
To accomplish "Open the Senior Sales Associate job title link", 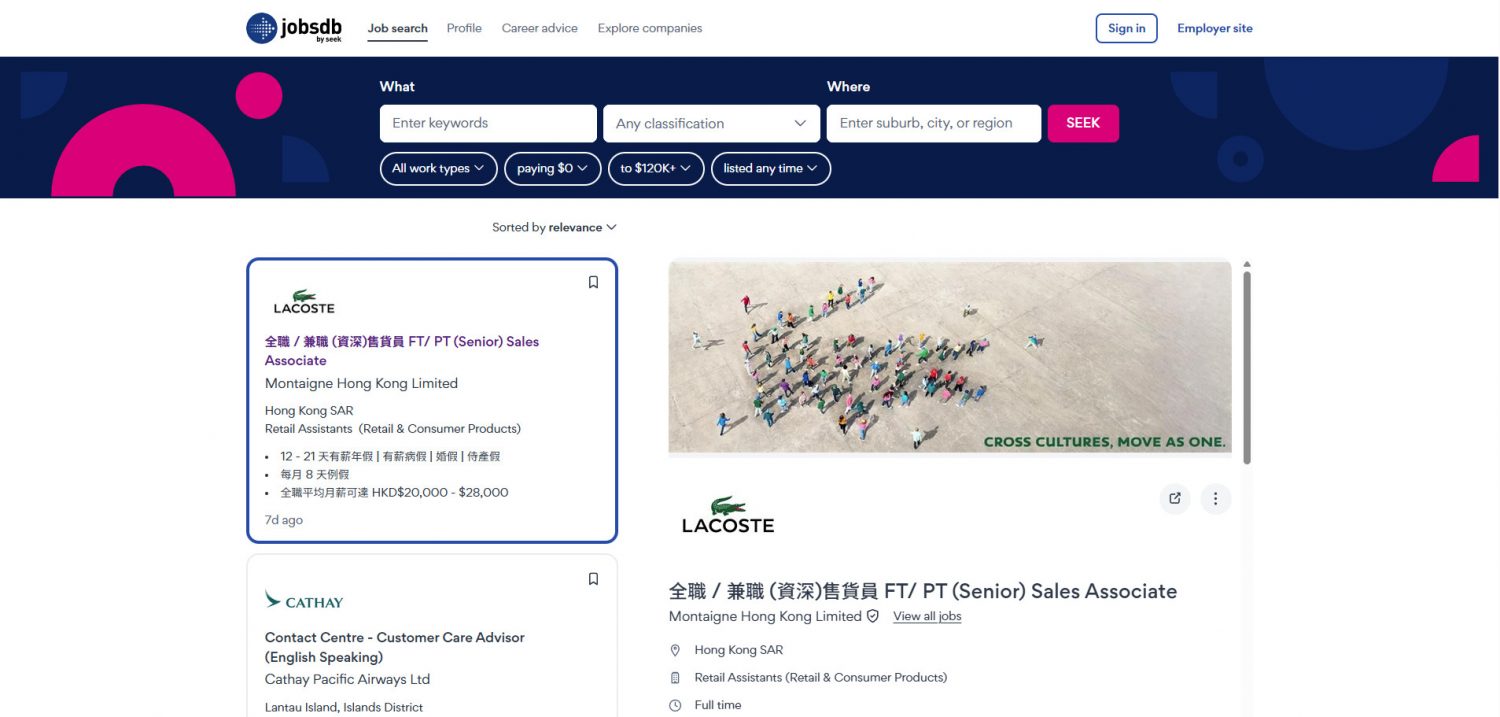I will (401, 351).
